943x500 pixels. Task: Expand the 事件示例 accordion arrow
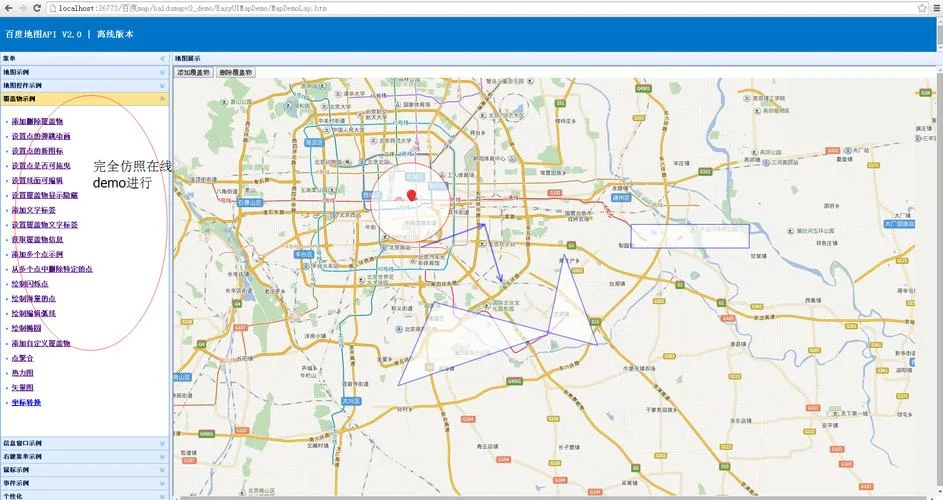click(162, 483)
